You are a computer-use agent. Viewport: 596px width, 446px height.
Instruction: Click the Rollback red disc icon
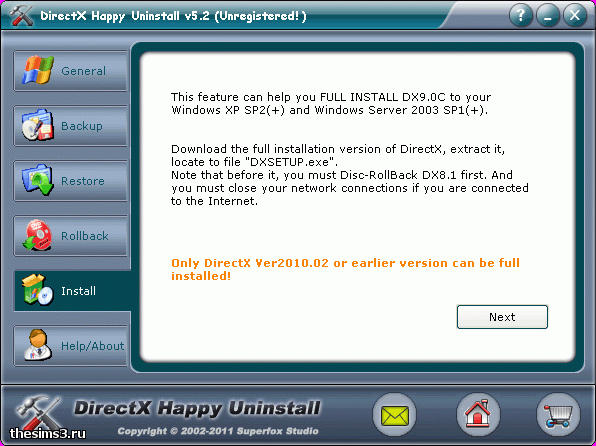click(37, 235)
